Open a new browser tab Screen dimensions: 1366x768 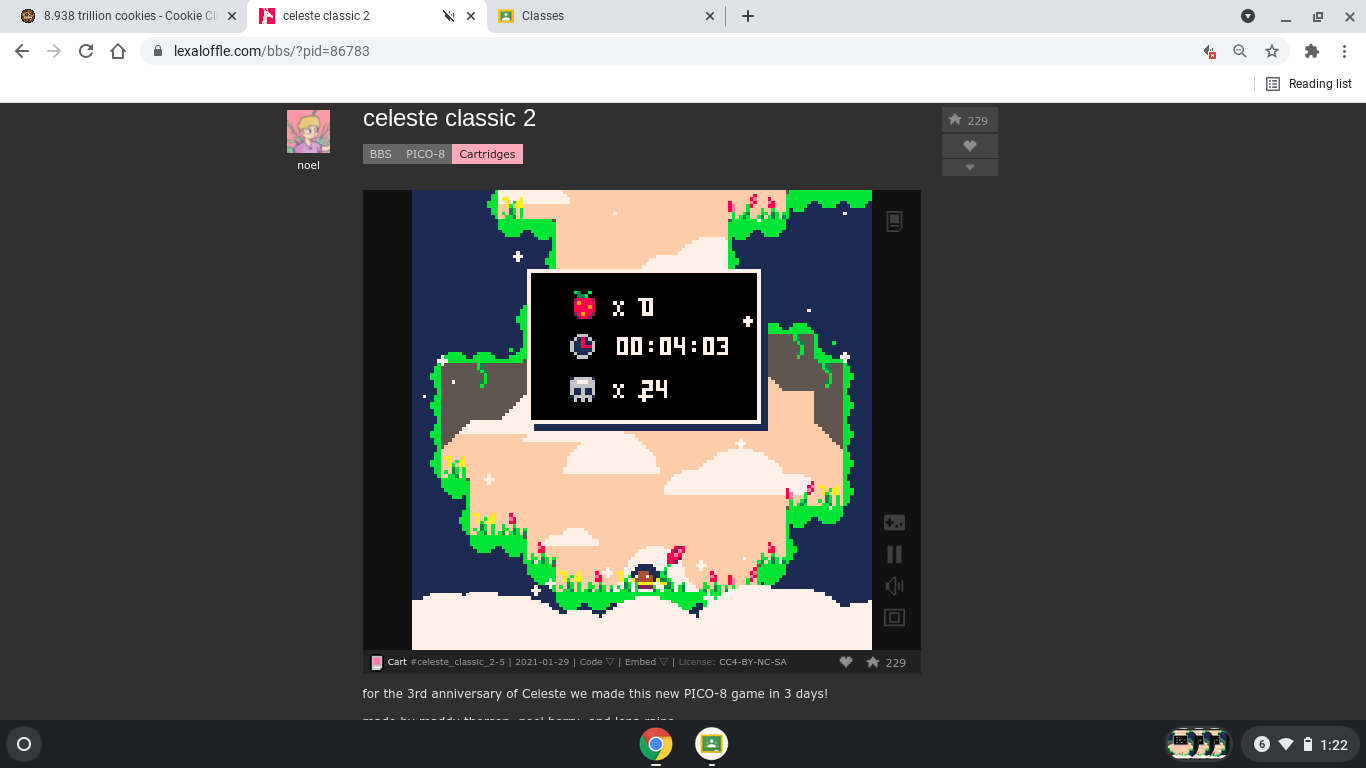tap(748, 16)
